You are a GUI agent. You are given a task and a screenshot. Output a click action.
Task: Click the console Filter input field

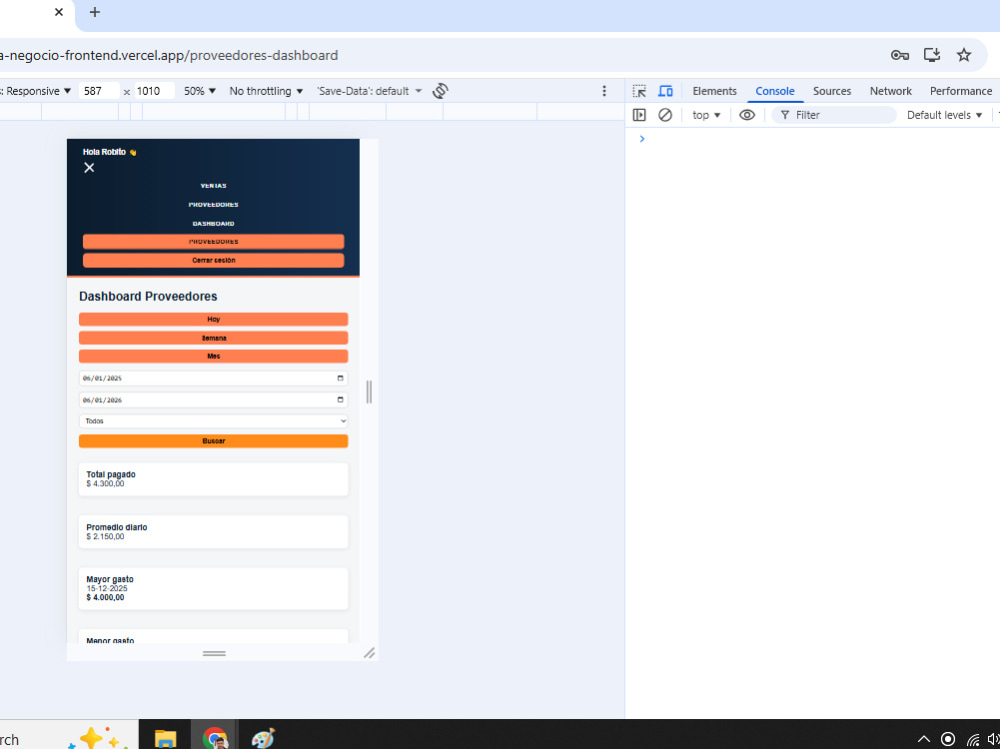tap(834, 115)
